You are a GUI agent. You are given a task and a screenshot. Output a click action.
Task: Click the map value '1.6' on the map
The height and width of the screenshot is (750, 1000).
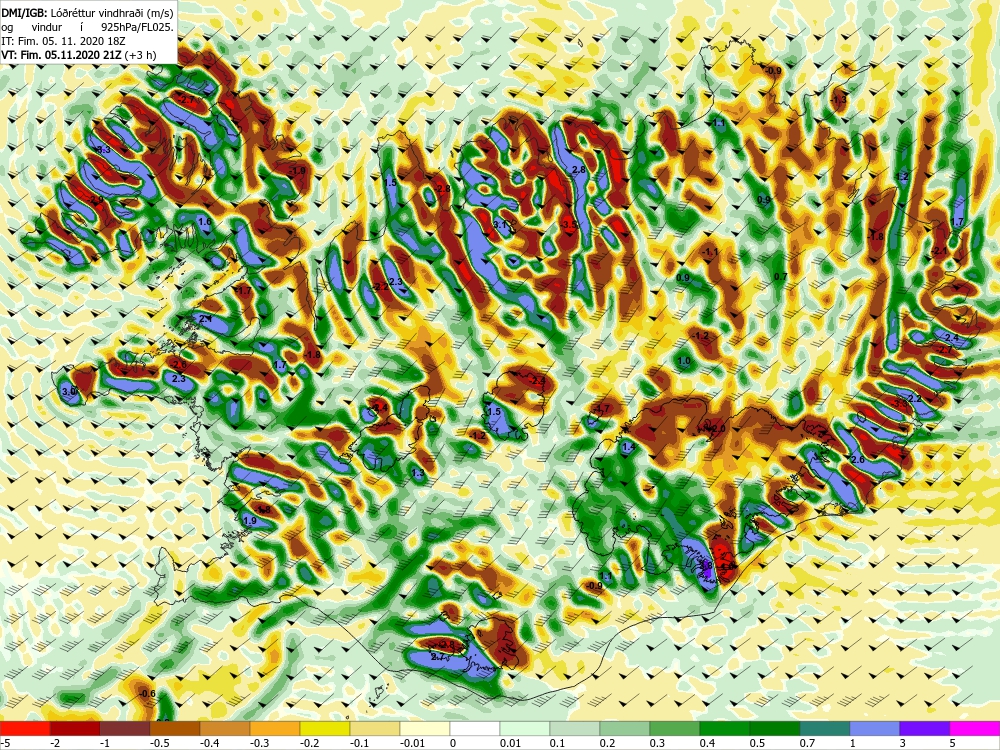[205, 222]
